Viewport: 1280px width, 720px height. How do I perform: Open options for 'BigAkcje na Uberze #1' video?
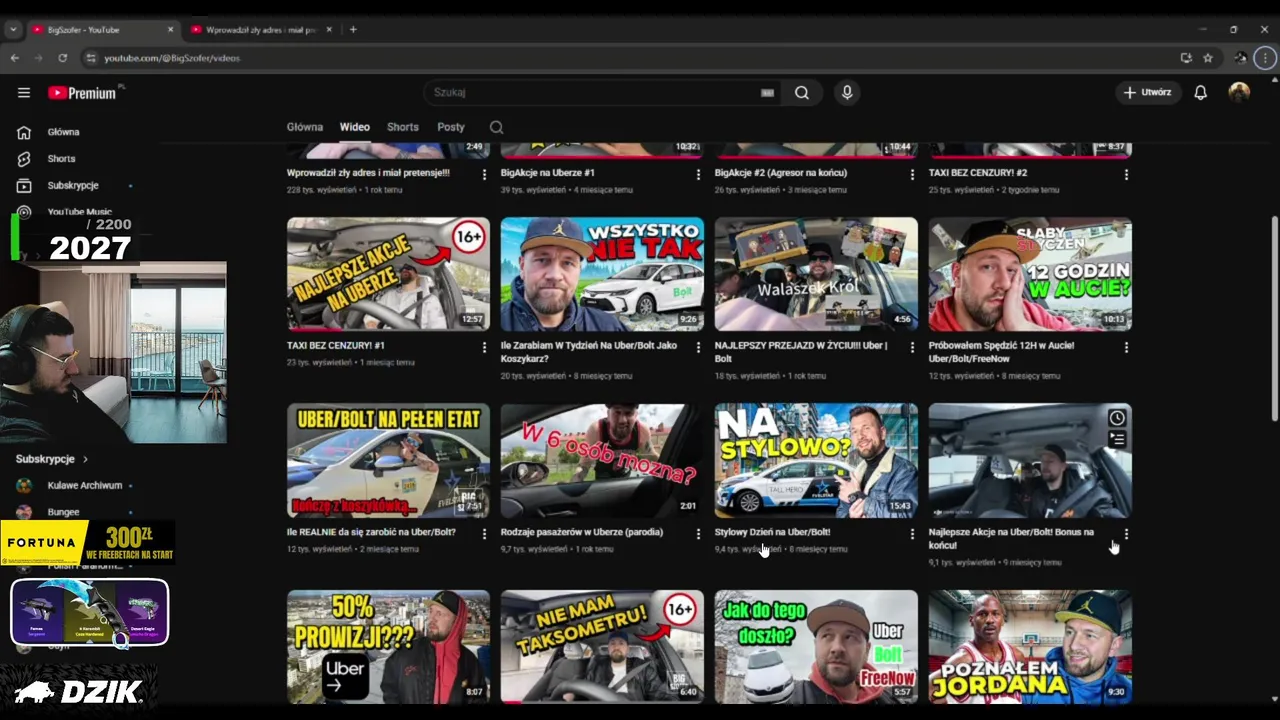point(698,174)
